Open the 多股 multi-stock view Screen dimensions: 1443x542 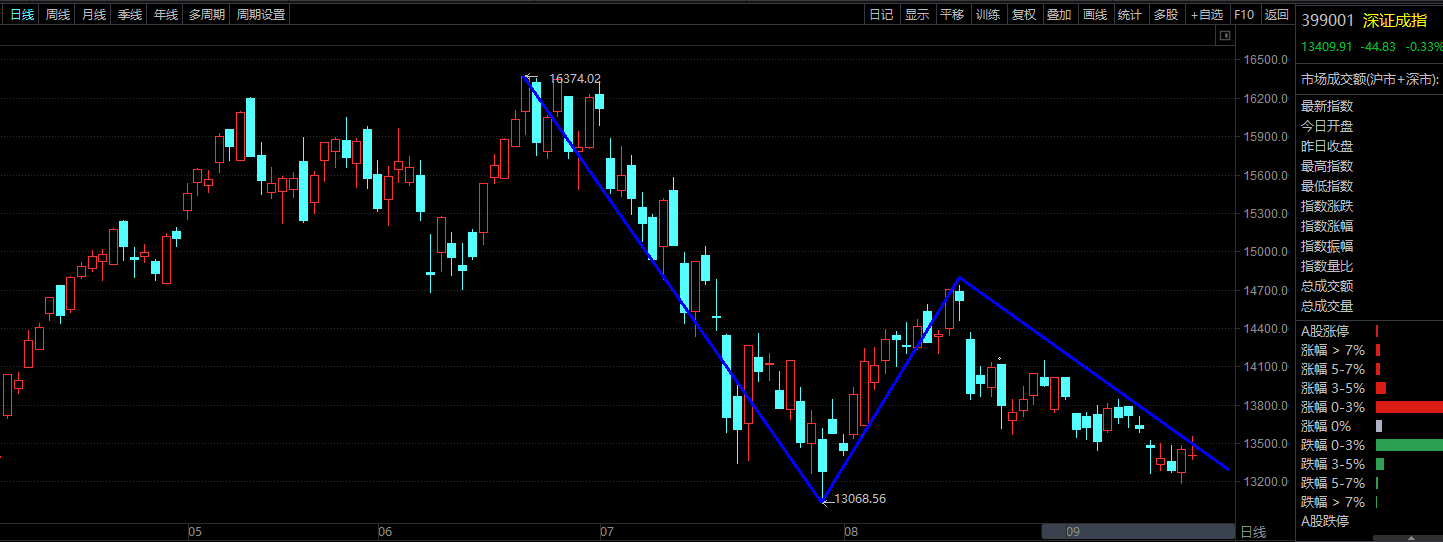pos(1166,15)
